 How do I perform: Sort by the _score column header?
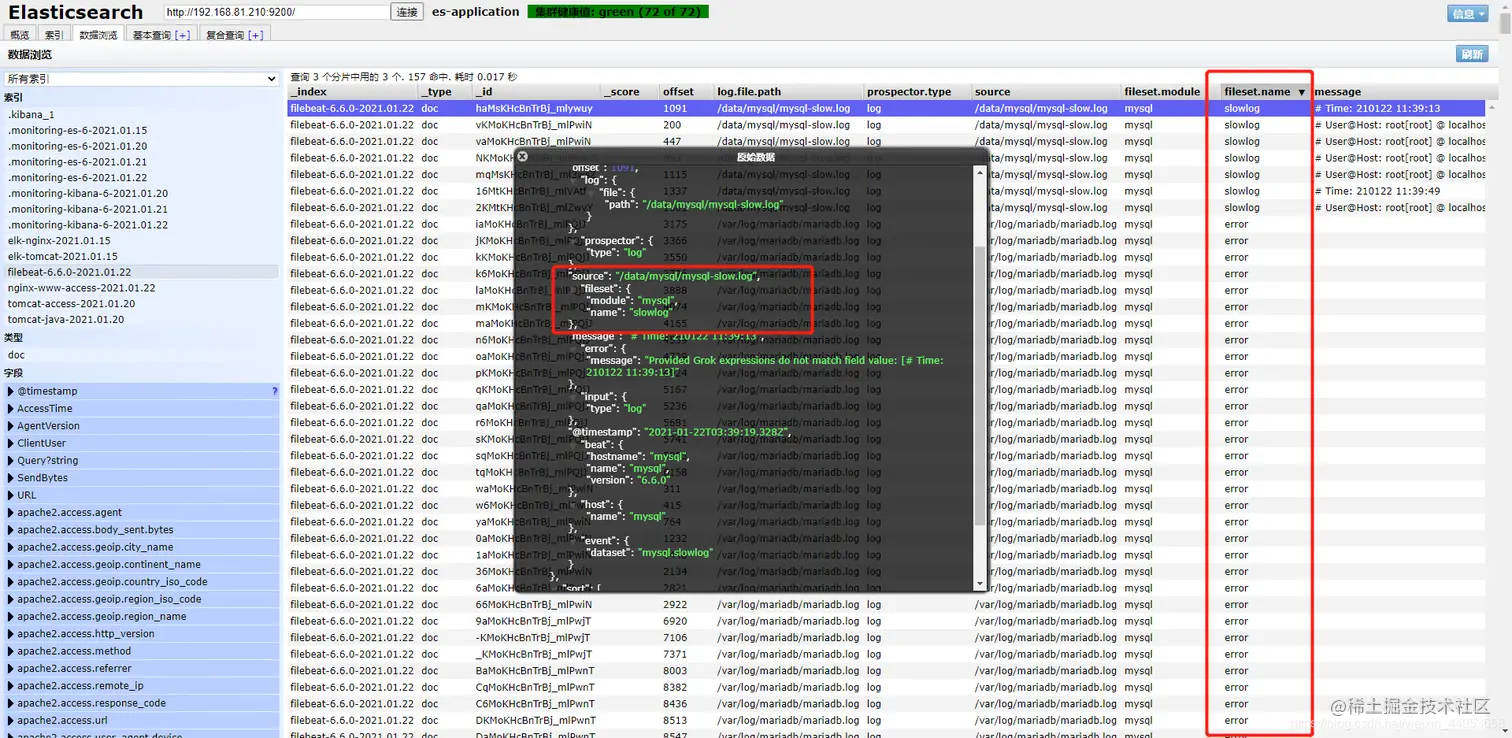(x=629, y=92)
